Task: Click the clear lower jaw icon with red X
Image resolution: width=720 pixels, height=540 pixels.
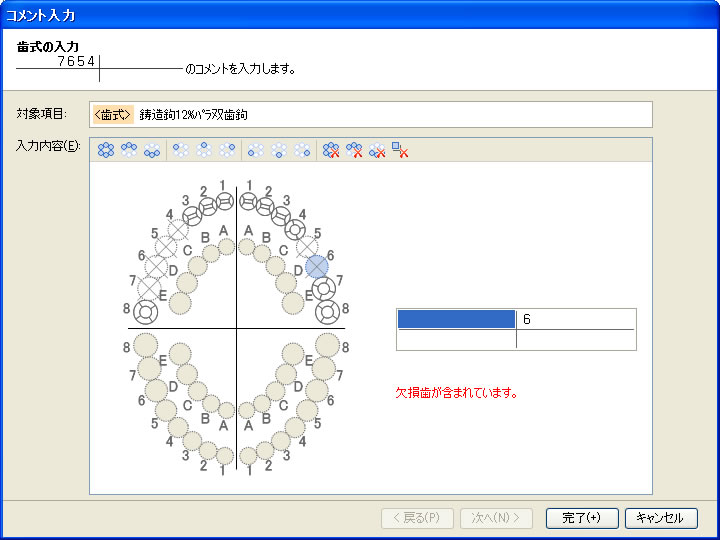Action: pos(377,150)
